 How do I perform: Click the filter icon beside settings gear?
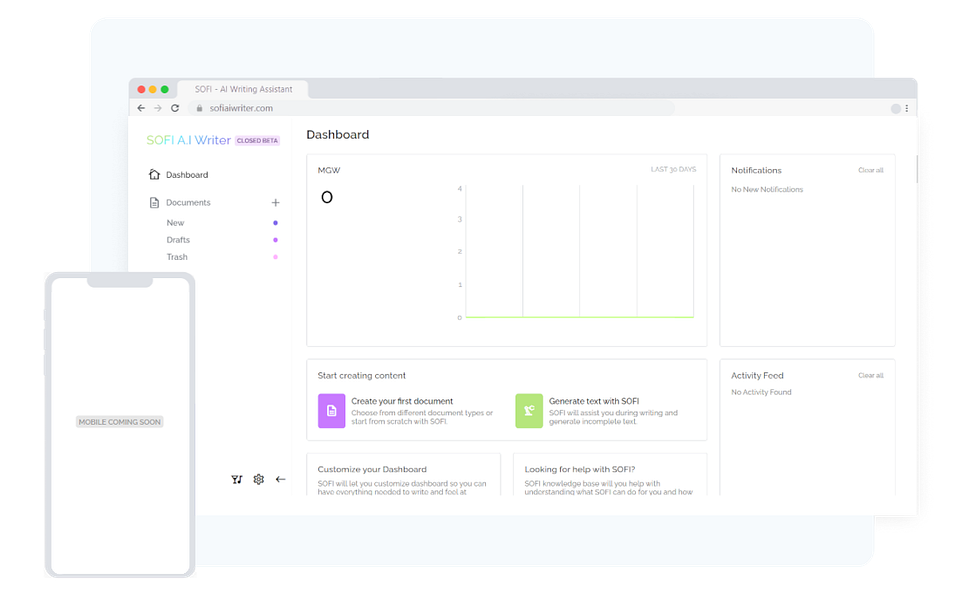click(237, 479)
